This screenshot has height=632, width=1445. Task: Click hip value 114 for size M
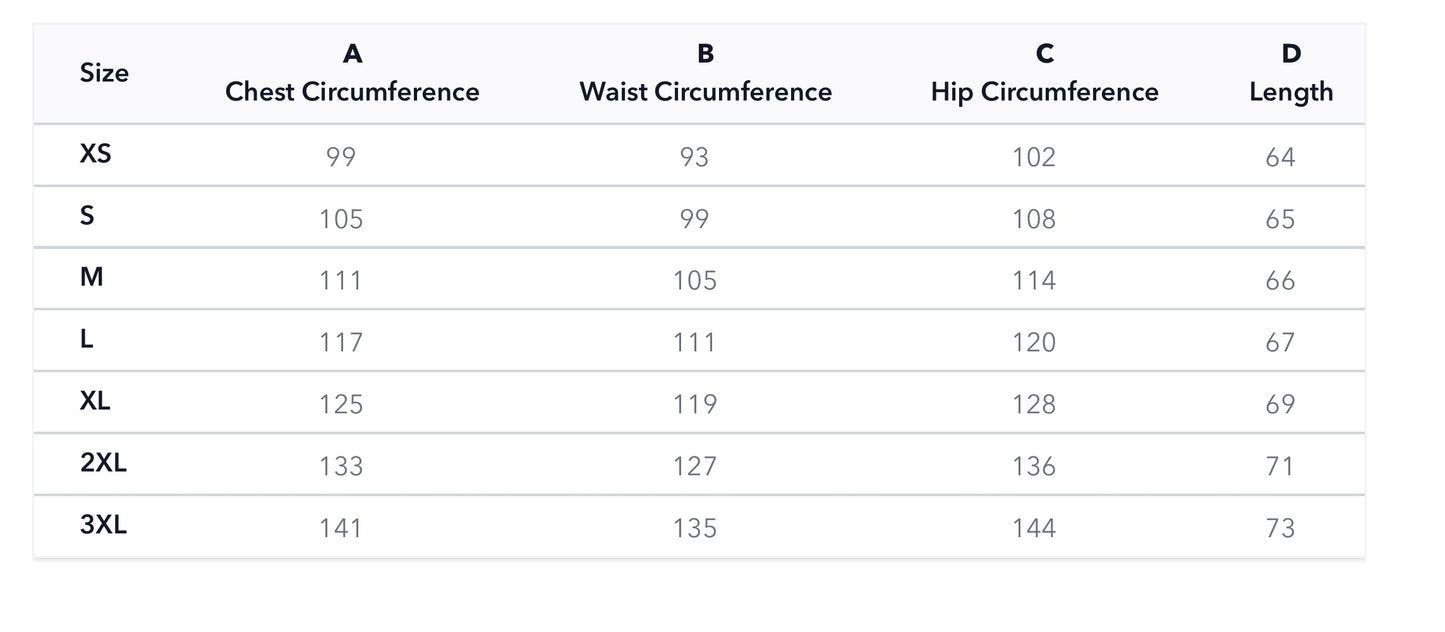[1033, 281]
